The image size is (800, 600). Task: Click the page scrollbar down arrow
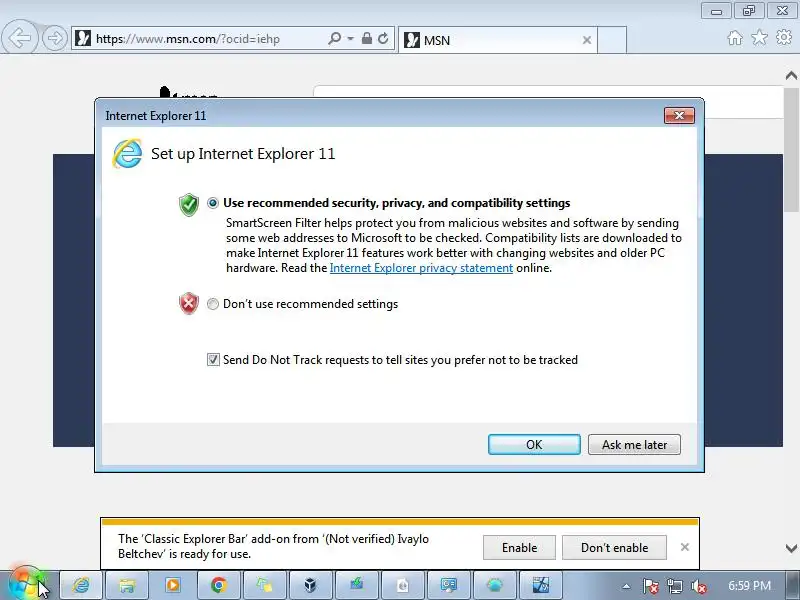(791, 548)
